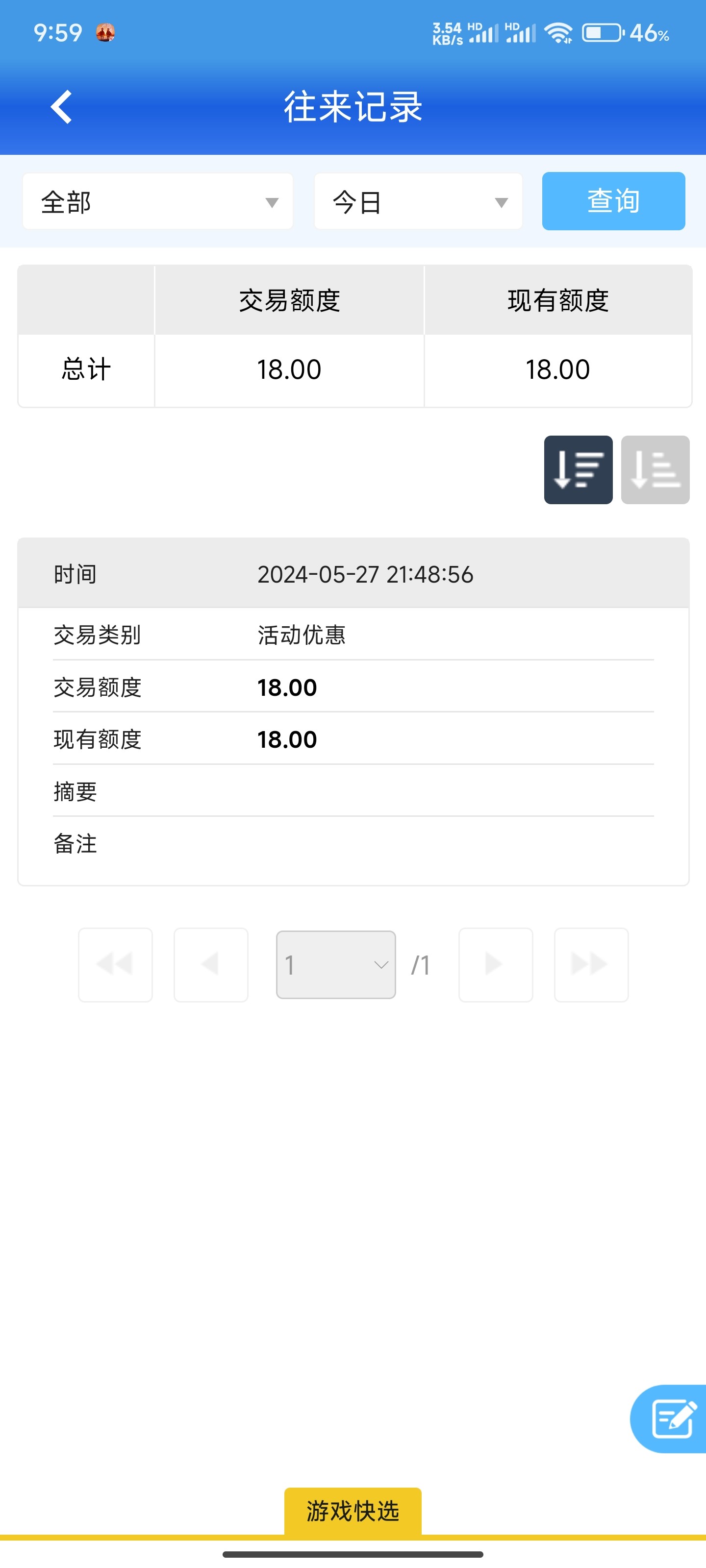Tap the back arrow icon
This screenshot has height=1568, width=706.
pyautogui.click(x=61, y=107)
